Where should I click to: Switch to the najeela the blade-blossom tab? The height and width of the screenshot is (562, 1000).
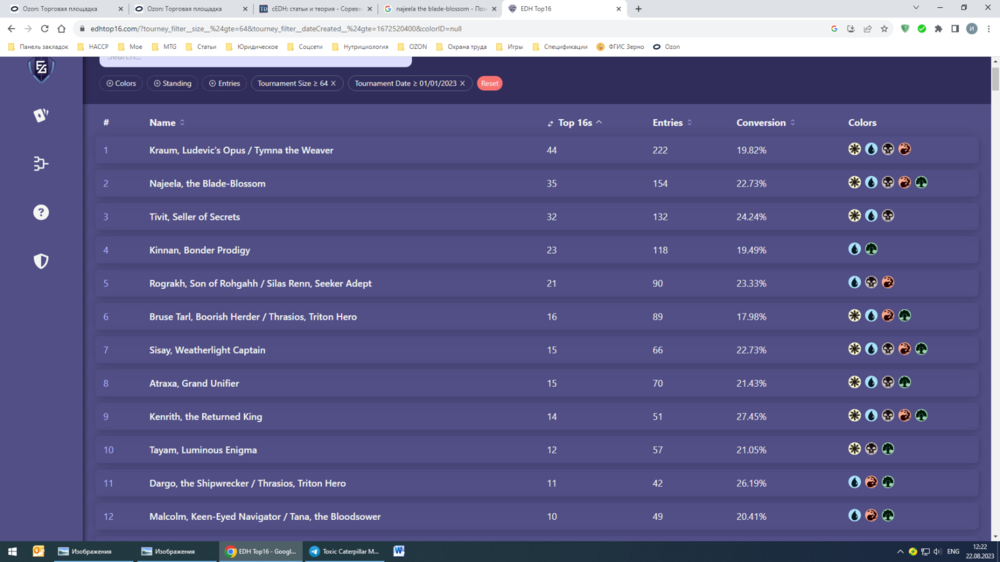pyautogui.click(x=436, y=9)
